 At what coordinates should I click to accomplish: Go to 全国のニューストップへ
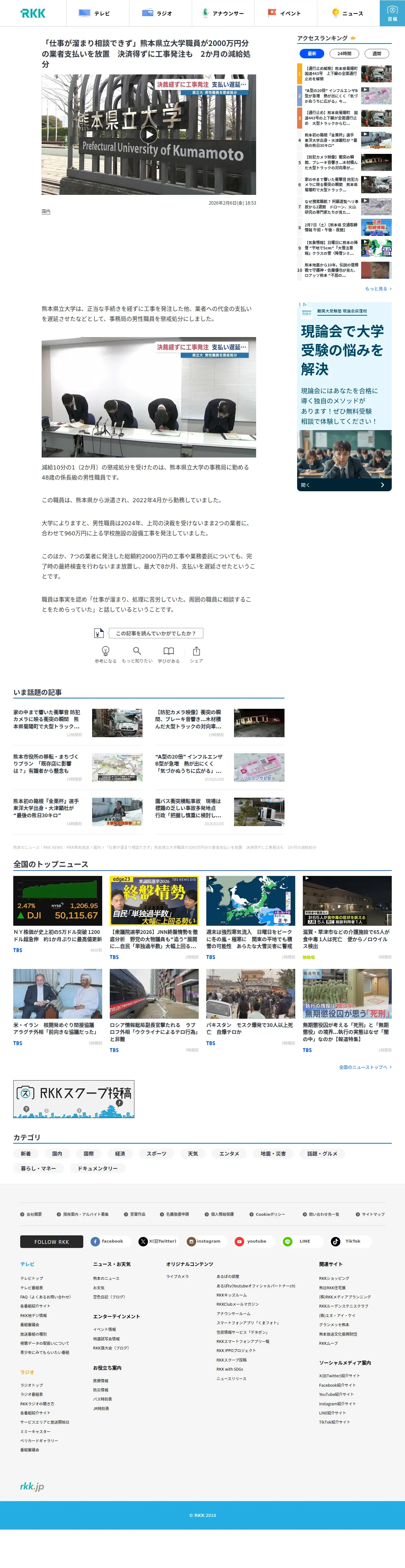coord(365,1067)
